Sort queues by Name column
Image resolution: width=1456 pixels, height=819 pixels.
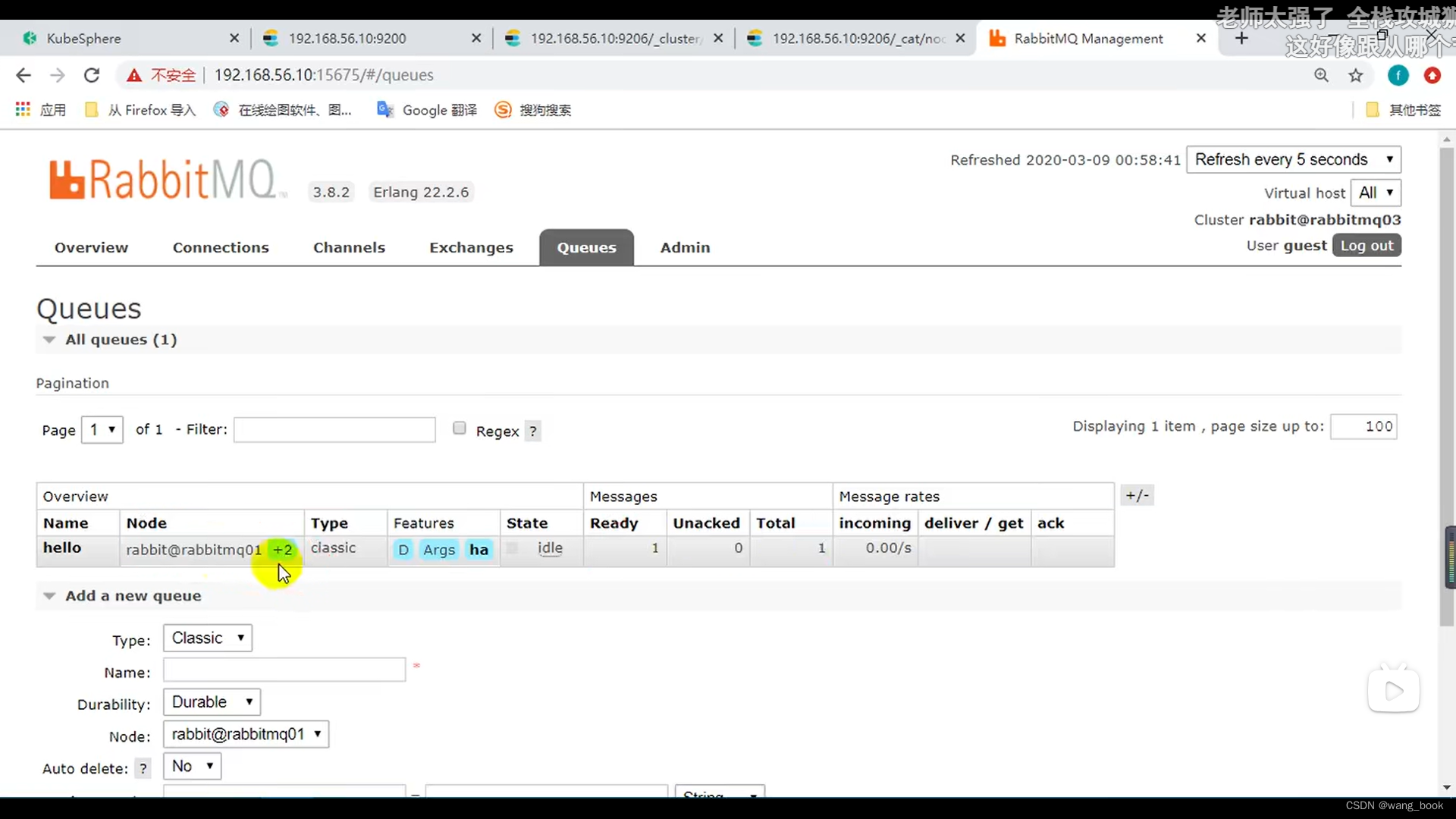[66, 523]
